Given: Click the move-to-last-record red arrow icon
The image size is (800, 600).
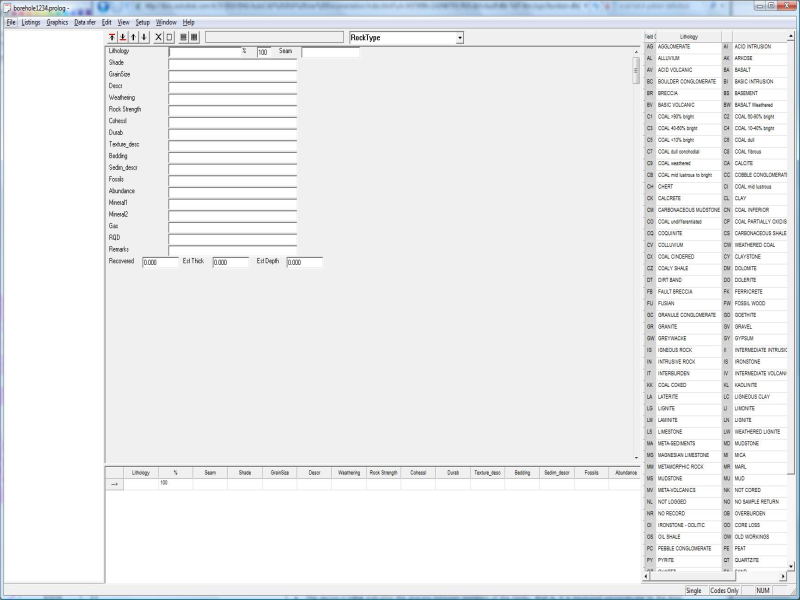Looking at the screenshot, I should 123,37.
